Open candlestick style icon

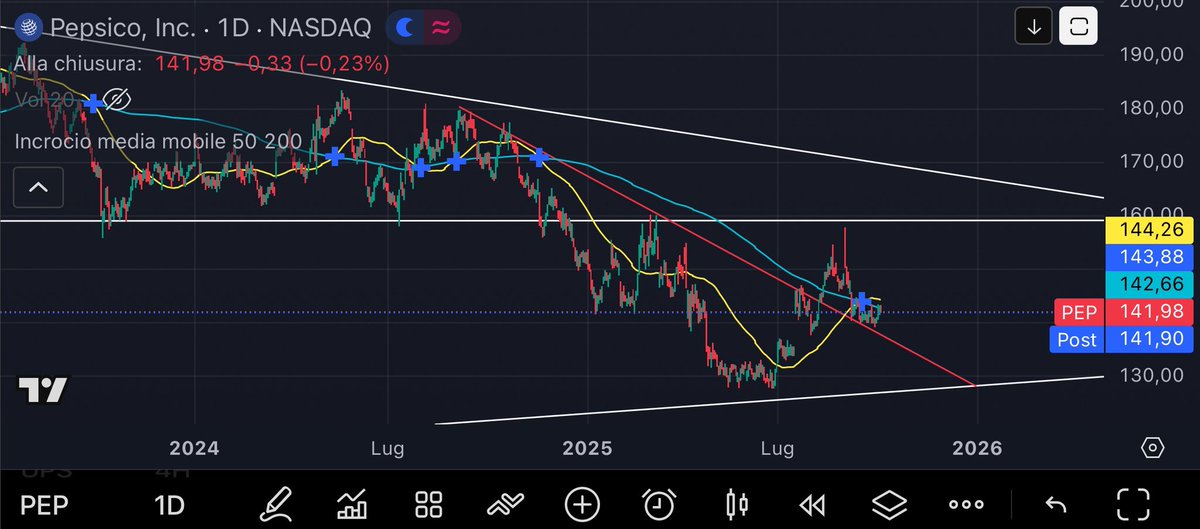(x=737, y=503)
